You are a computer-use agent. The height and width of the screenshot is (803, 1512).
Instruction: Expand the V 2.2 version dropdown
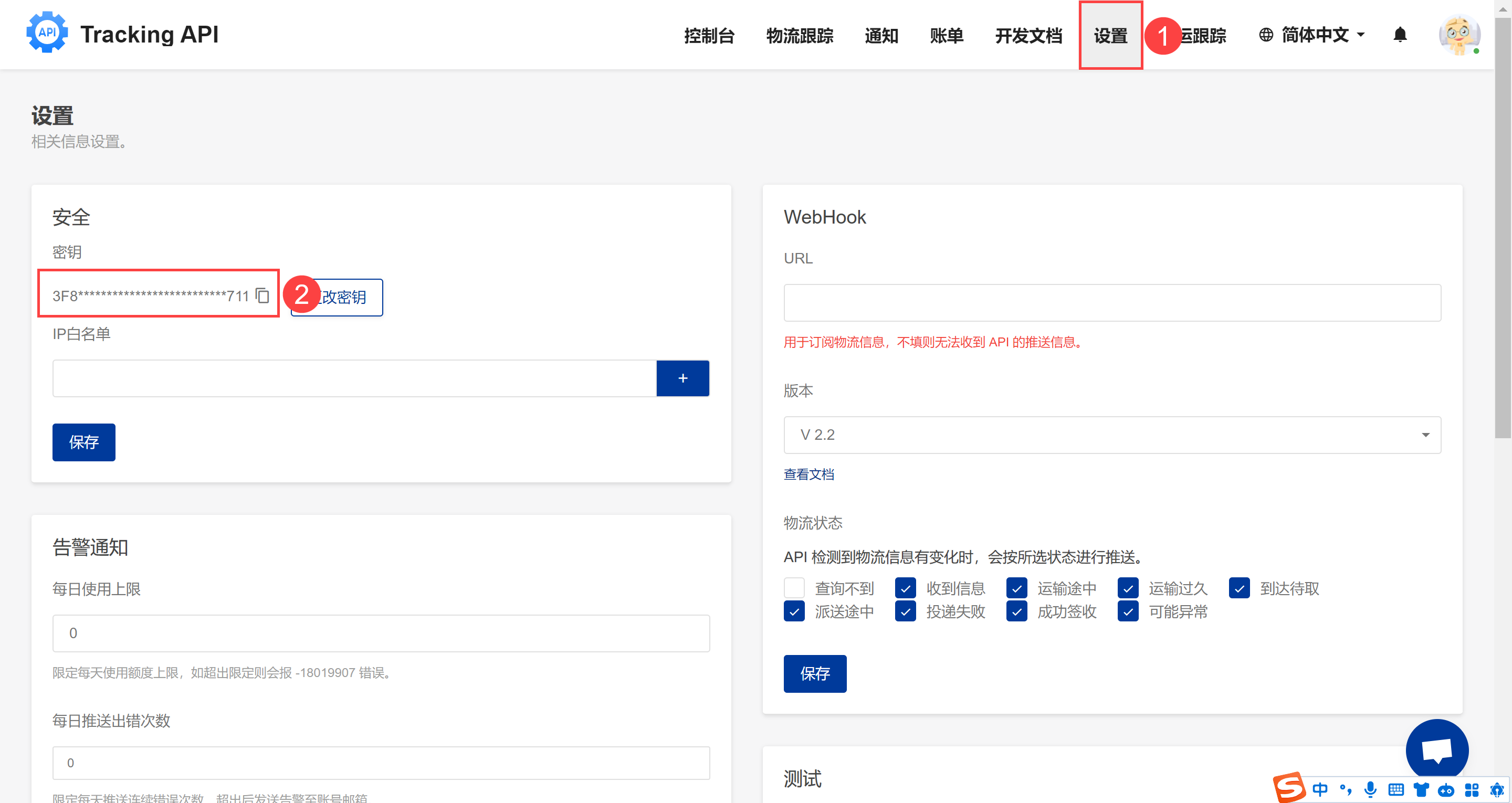tap(1112, 435)
